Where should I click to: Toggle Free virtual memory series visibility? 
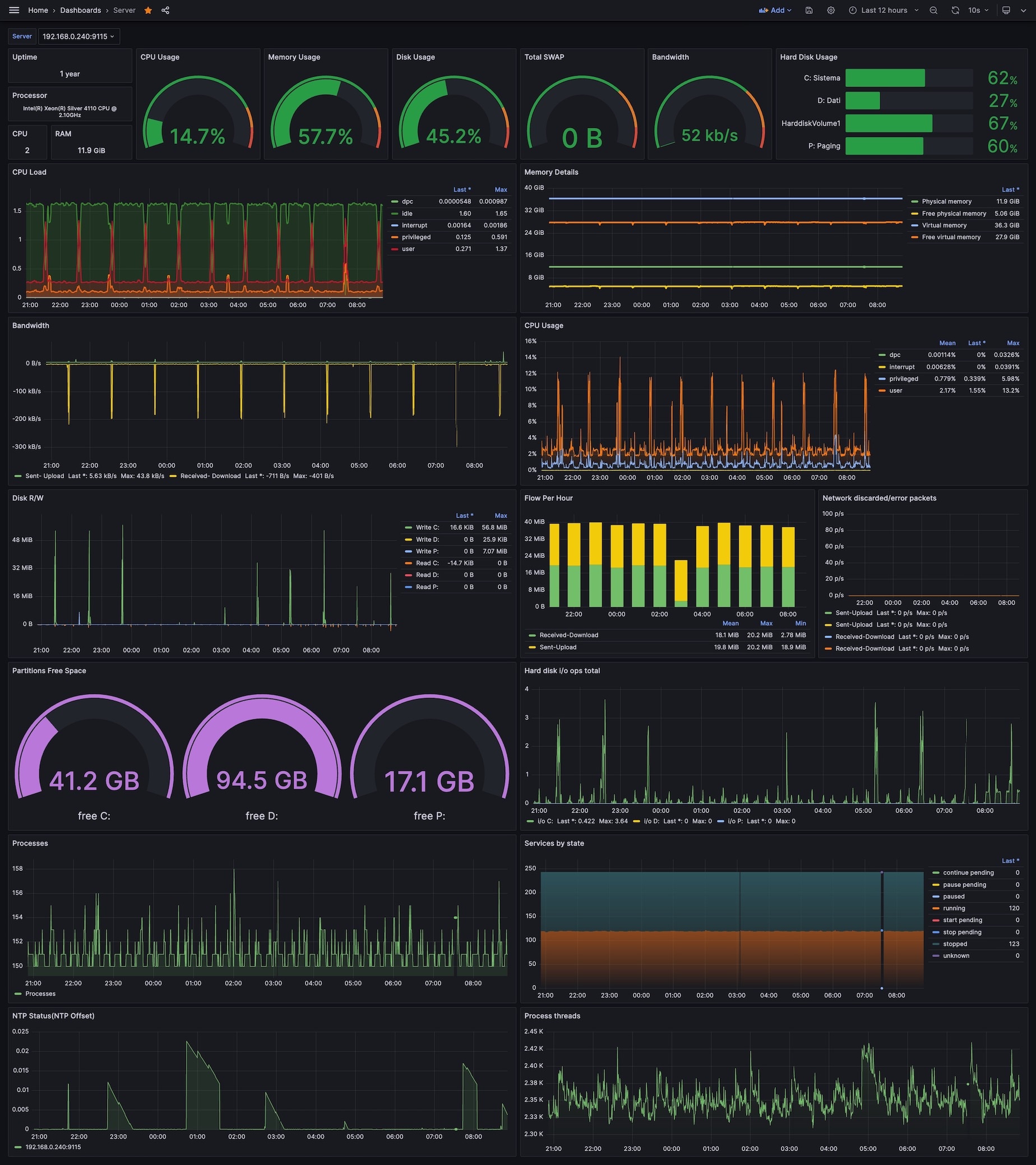[951, 237]
